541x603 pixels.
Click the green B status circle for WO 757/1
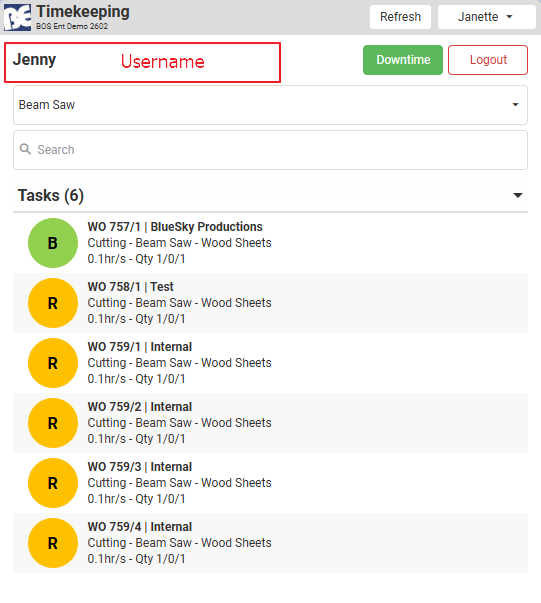coord(53,243)
